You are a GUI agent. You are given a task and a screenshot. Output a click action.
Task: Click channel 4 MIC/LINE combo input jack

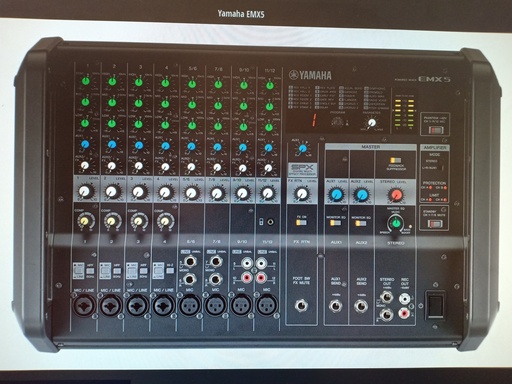[163, 305]
